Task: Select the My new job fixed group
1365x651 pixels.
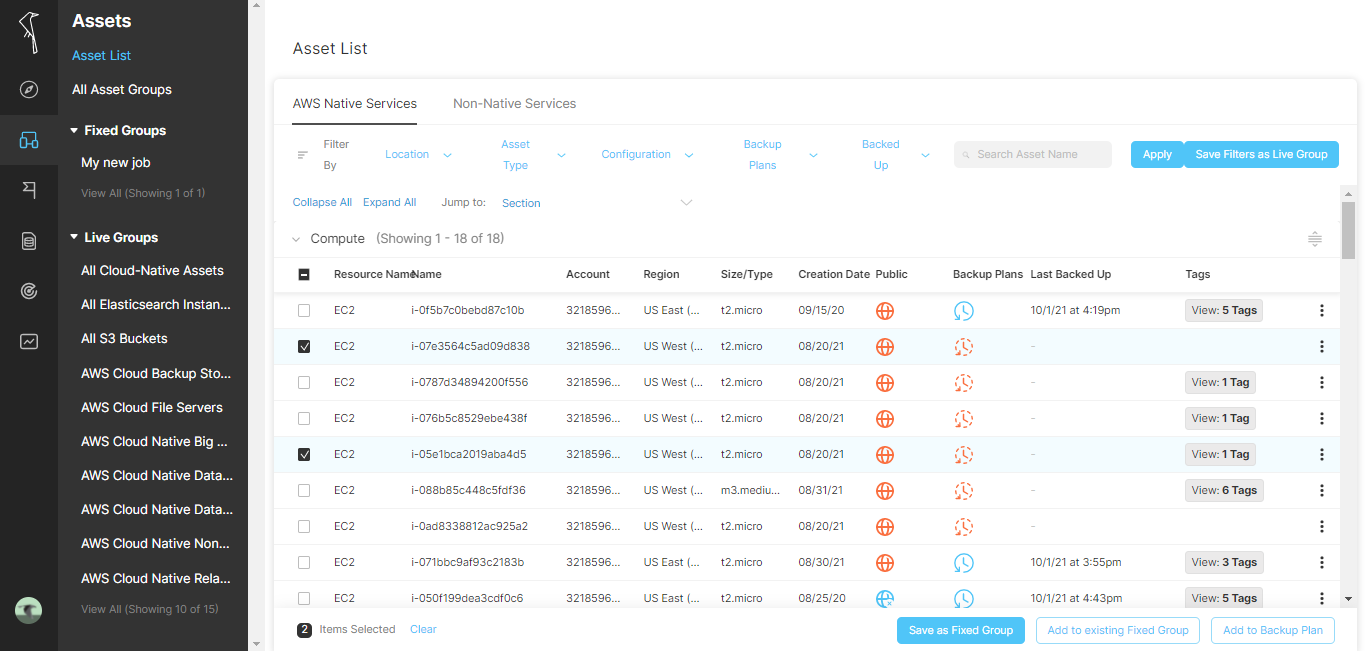Action: tap(116, 163)
